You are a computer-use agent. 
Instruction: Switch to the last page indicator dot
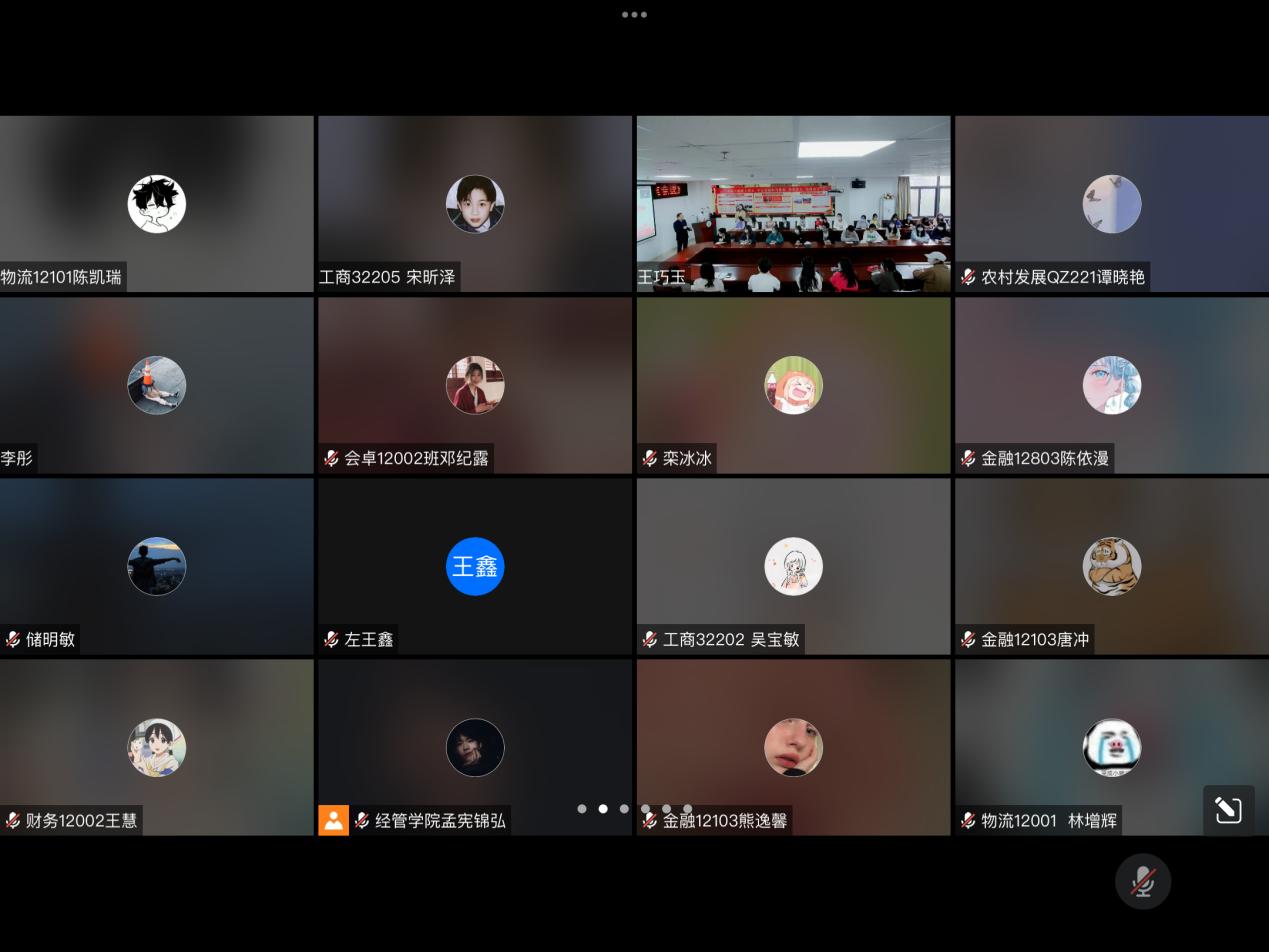pos(688,809)
